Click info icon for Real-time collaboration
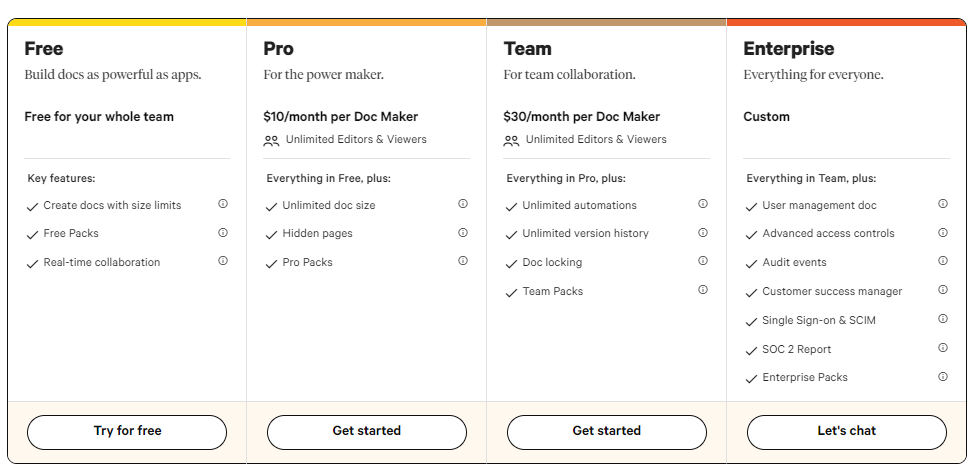Screen dimensions: 975x470 (223, 260)
